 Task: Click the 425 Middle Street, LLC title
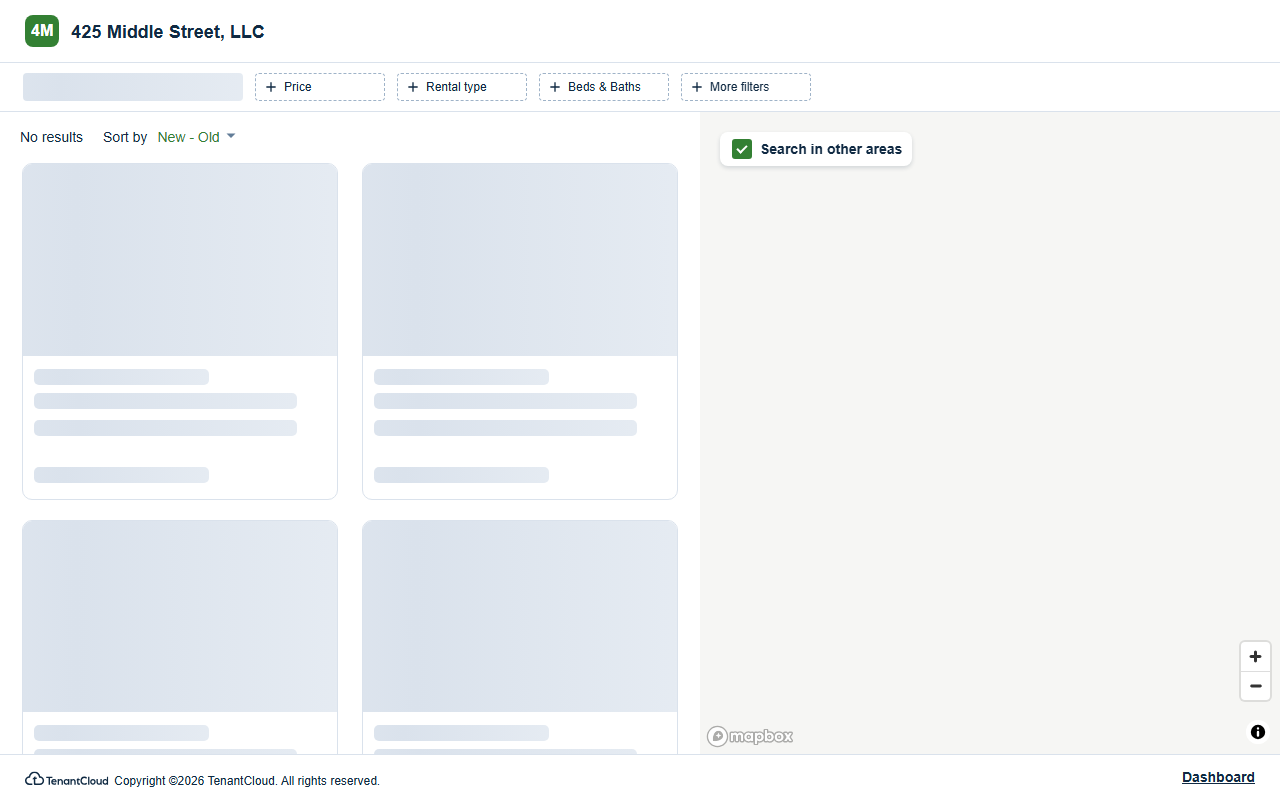(x=168, y=32)
